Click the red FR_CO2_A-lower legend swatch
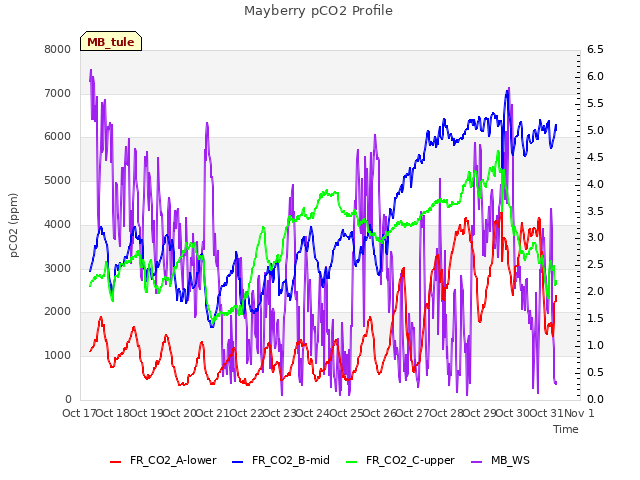Screen dimensions: 640x480 (116, 462)
